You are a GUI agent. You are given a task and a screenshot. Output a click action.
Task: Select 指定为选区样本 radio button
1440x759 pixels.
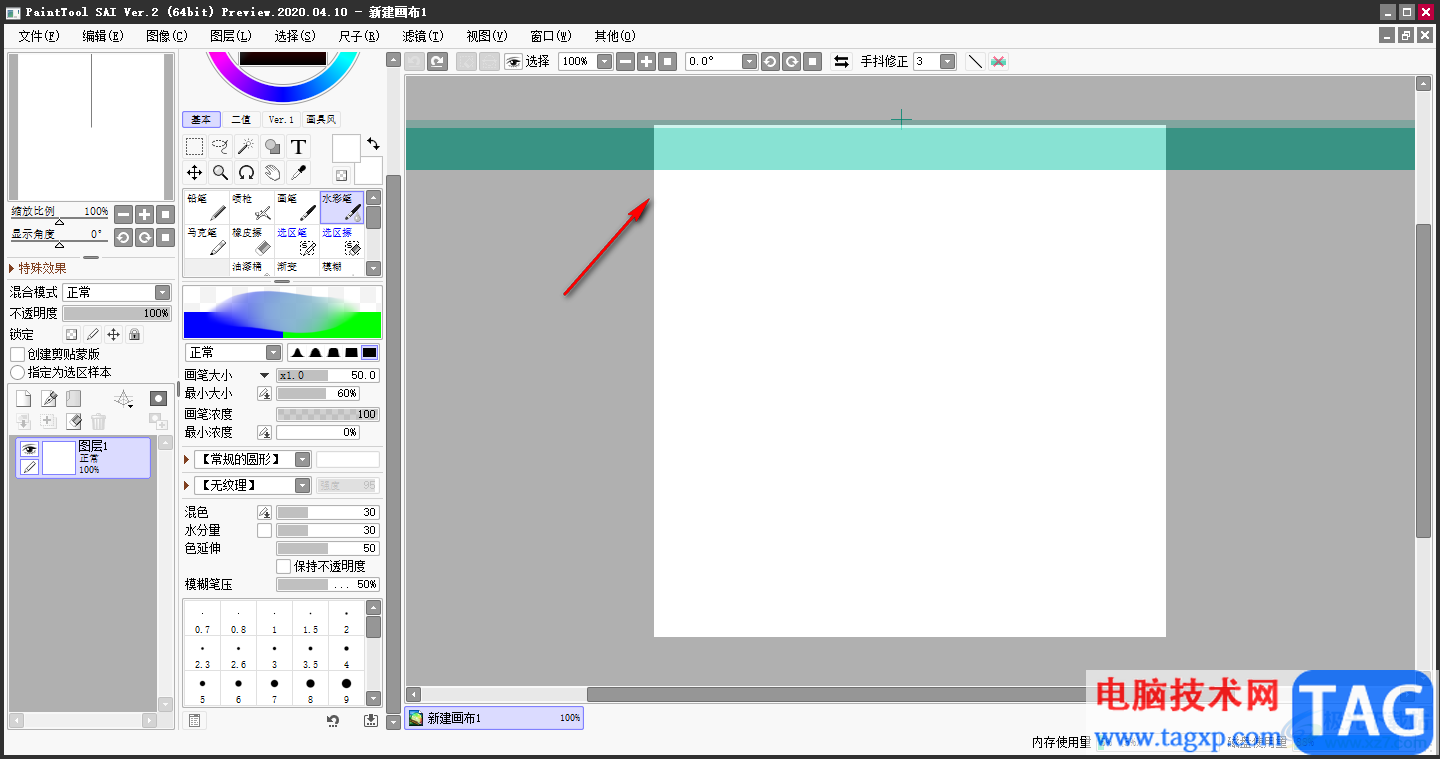click(x=17, y=372)
